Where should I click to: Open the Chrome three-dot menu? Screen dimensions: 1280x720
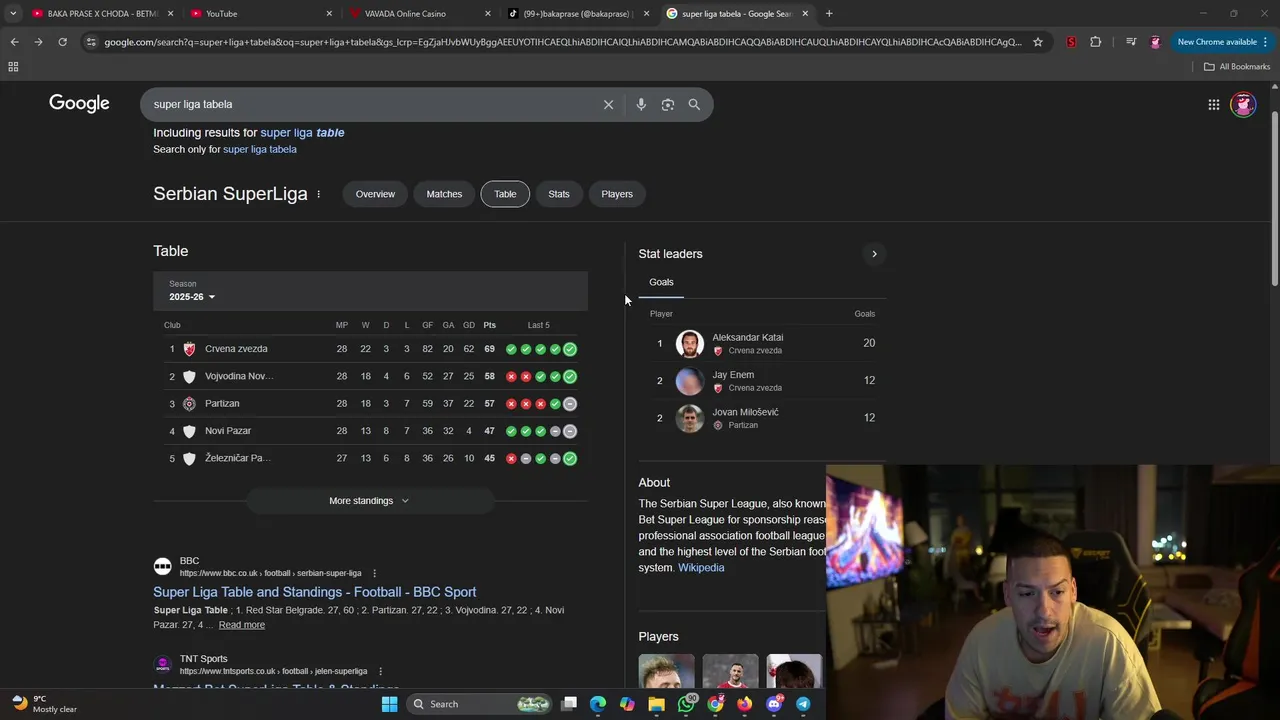[1266, 42]
